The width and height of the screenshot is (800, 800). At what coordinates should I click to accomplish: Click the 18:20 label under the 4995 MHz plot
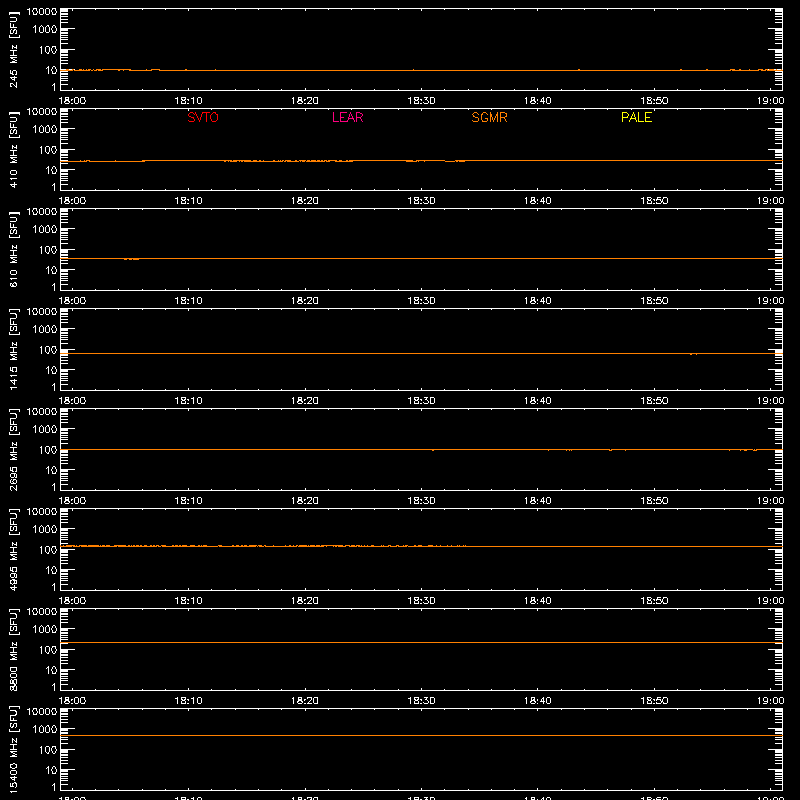pyautogui.click(x=305, y=601)
